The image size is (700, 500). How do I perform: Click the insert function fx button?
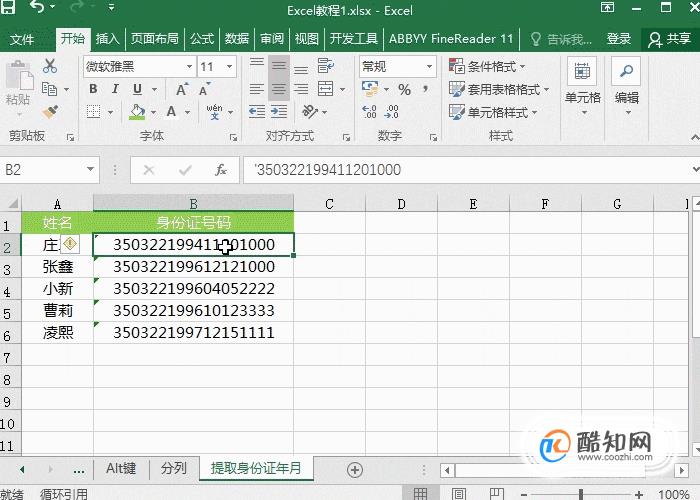point(221,170)
